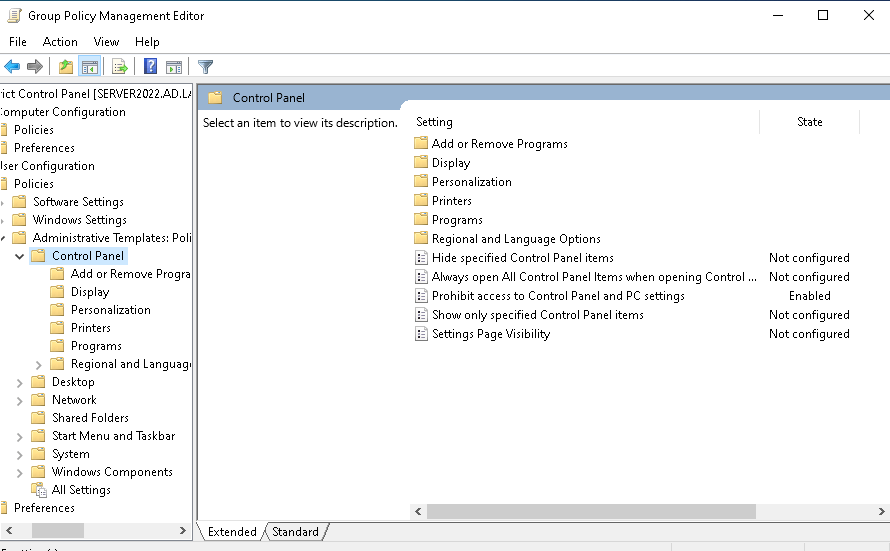
Task: Expand the Start Menu and Taskbar node
Action: tap(20, 436)
